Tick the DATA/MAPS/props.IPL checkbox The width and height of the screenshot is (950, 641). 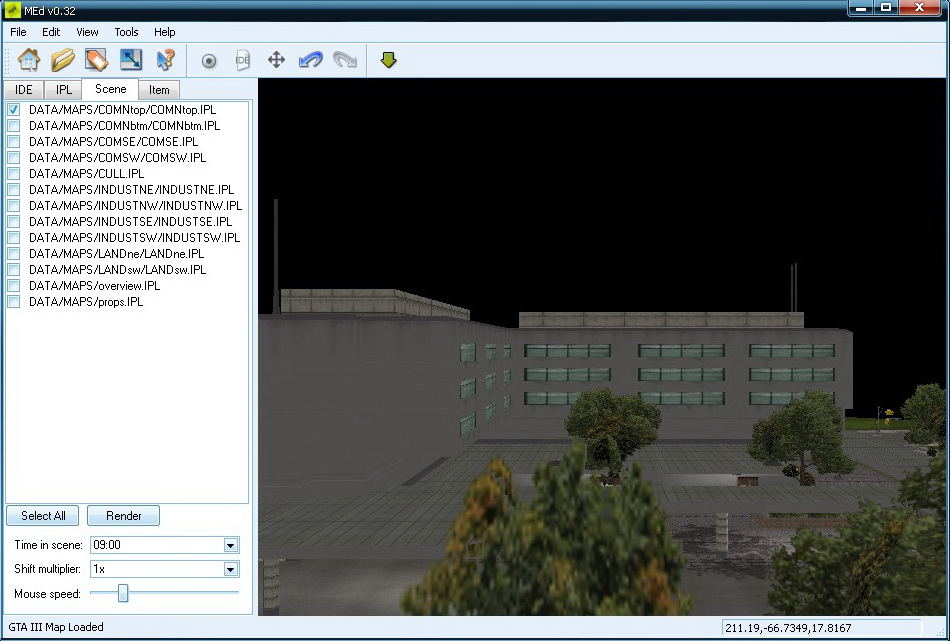tap(14, 302)
